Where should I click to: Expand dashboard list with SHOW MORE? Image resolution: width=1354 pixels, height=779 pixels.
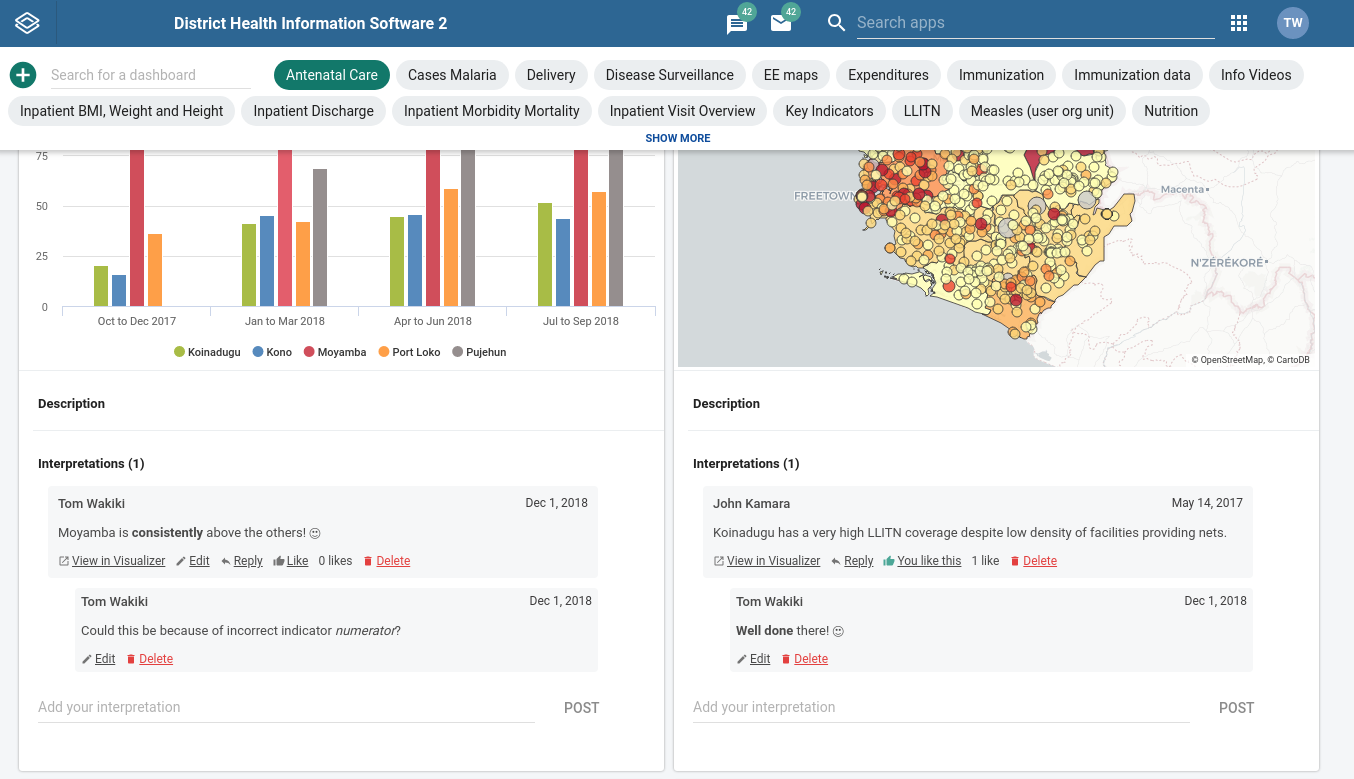point(678,138)
